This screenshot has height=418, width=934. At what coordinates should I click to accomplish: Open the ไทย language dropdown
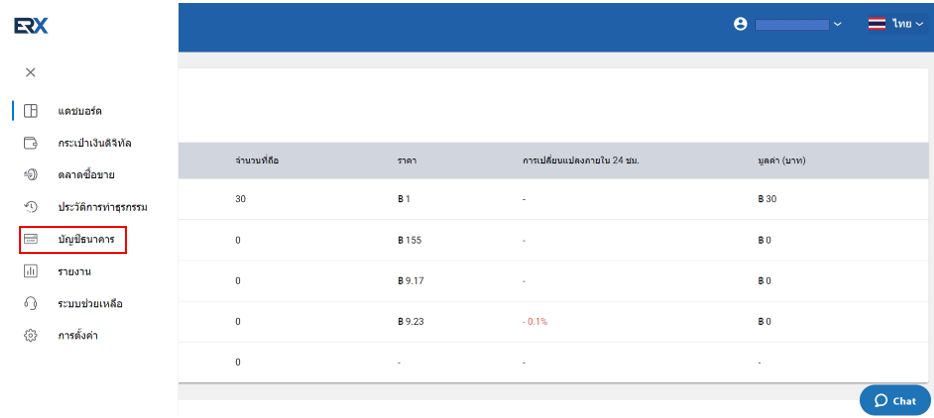point(908,24)
